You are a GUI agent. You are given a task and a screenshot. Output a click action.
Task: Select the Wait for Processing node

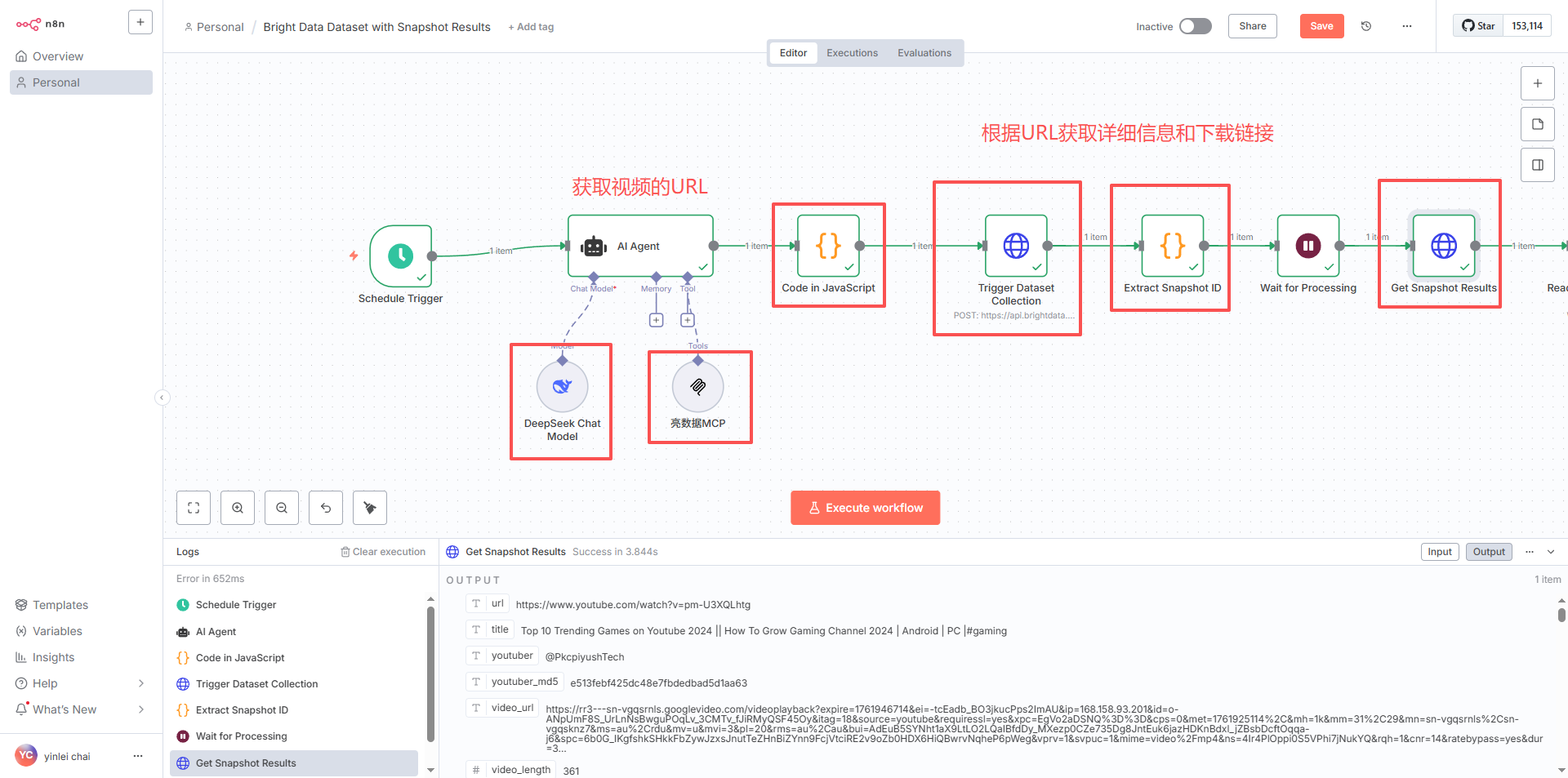point(1308,246)
